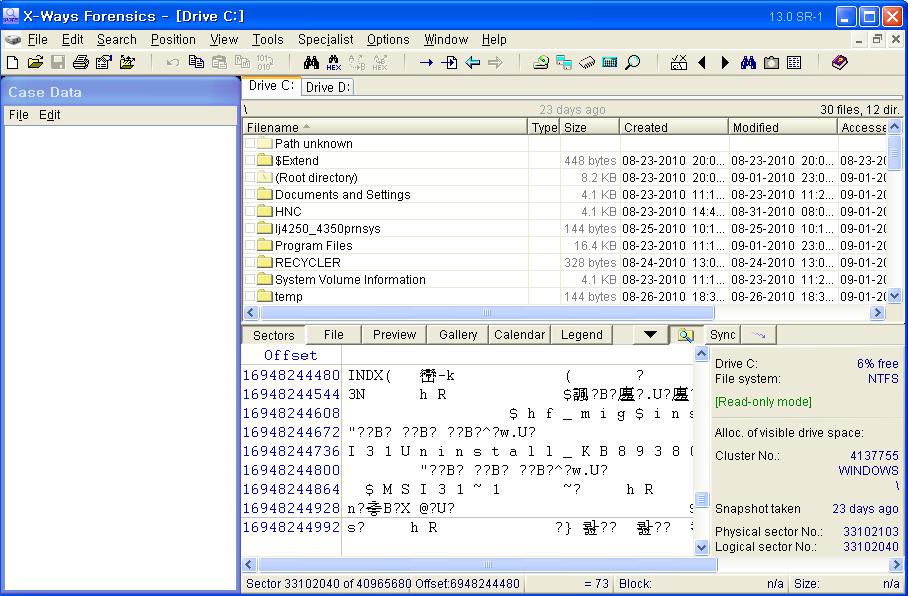Click the Offset column header in hex view
This screenshot has width=908, height=596.
(290, 355)
